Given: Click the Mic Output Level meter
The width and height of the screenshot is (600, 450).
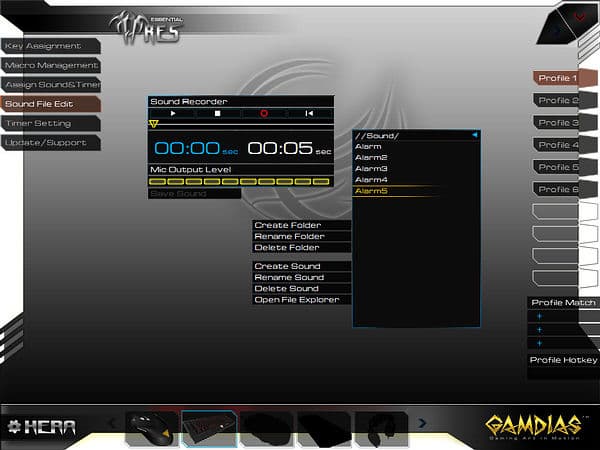Looking at the screenshot, I should pyautogui.click(x=240, y=181).
